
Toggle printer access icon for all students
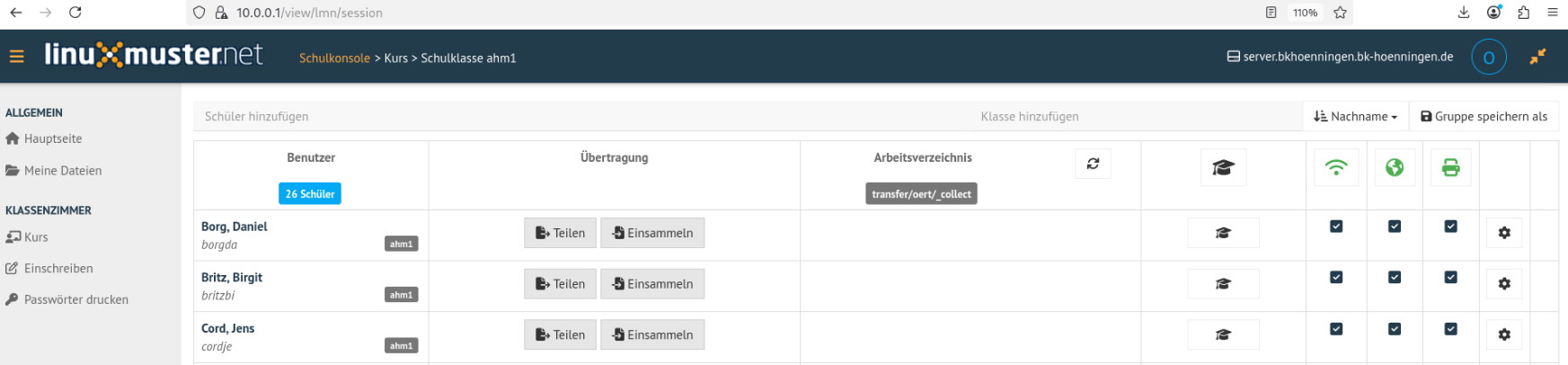(1450, 167)
